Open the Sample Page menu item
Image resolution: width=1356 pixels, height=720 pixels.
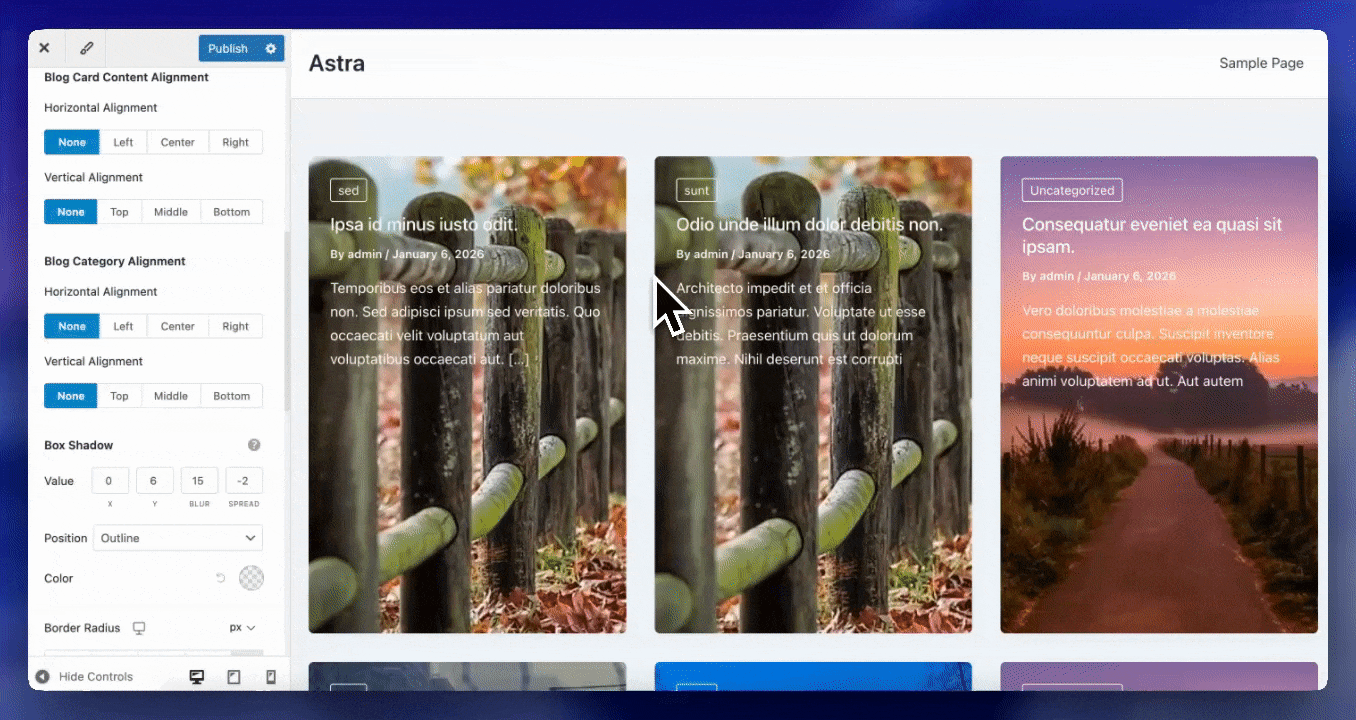click(1260, 63)
